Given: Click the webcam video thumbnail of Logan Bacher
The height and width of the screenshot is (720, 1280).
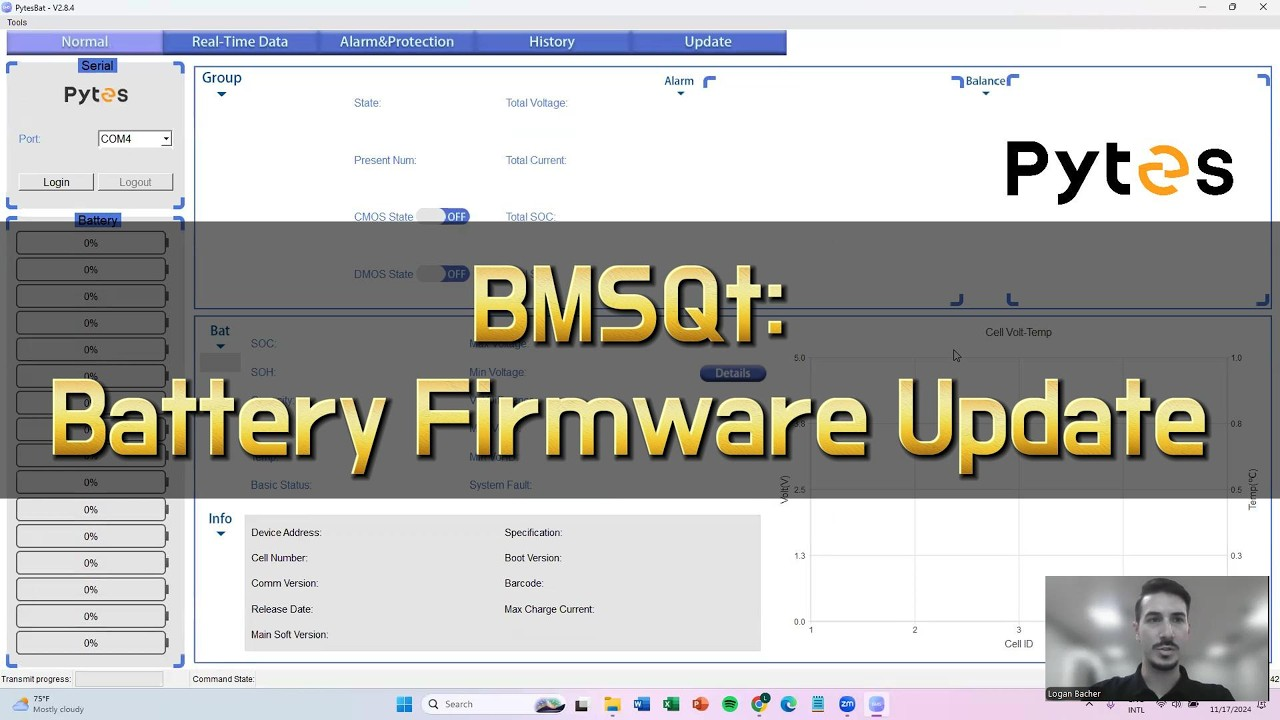Looking at the screenshot, I should [x=1156, y=638].
